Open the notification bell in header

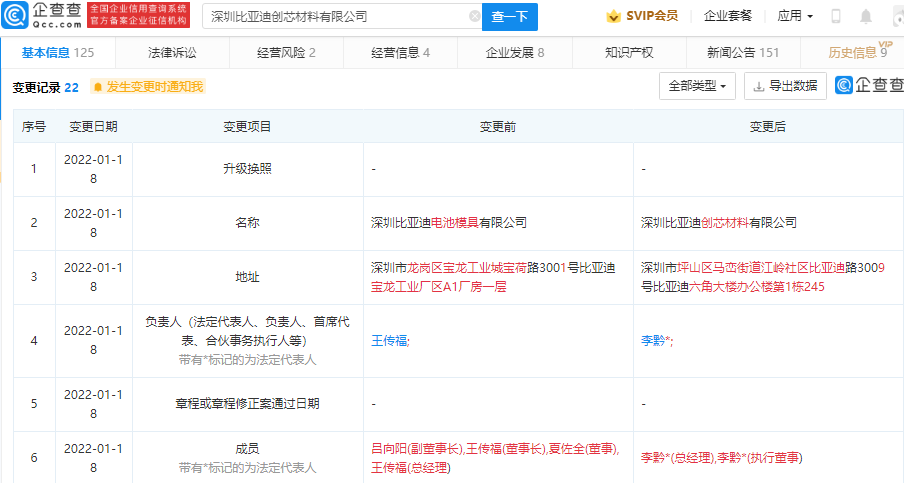(x=865, y=16)
